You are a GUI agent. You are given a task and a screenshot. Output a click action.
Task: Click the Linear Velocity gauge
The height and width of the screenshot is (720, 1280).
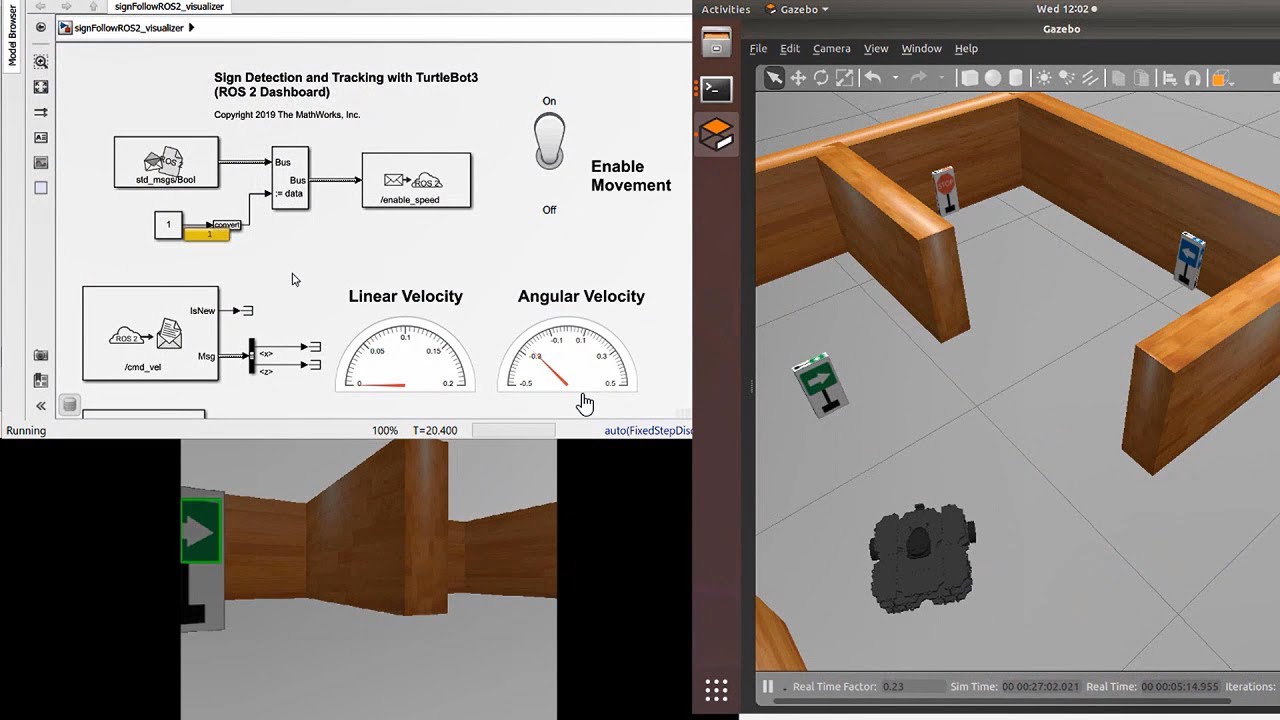[405, 353]
